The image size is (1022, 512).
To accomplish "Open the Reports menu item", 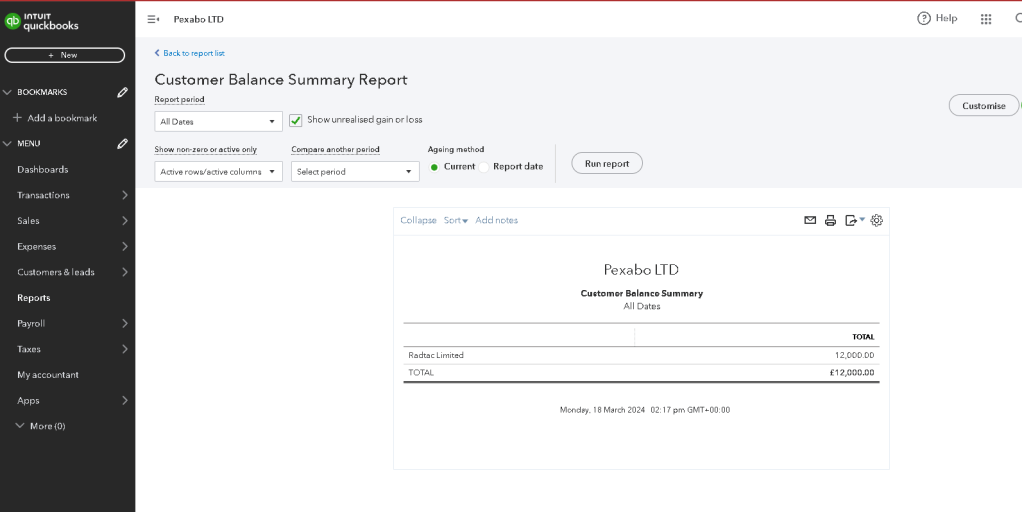I will point(33,298).
